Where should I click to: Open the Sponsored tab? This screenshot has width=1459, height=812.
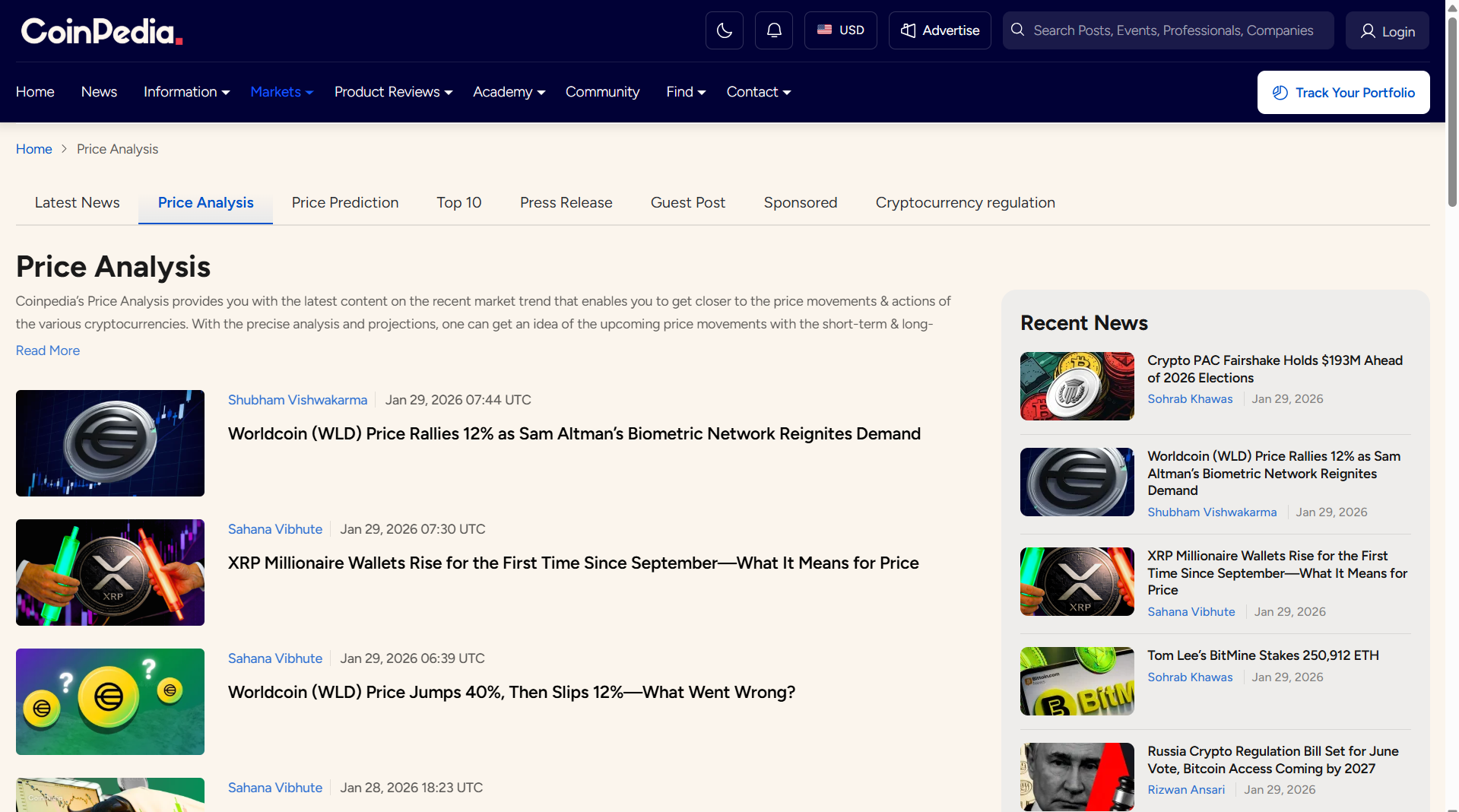tap(801, 203)
